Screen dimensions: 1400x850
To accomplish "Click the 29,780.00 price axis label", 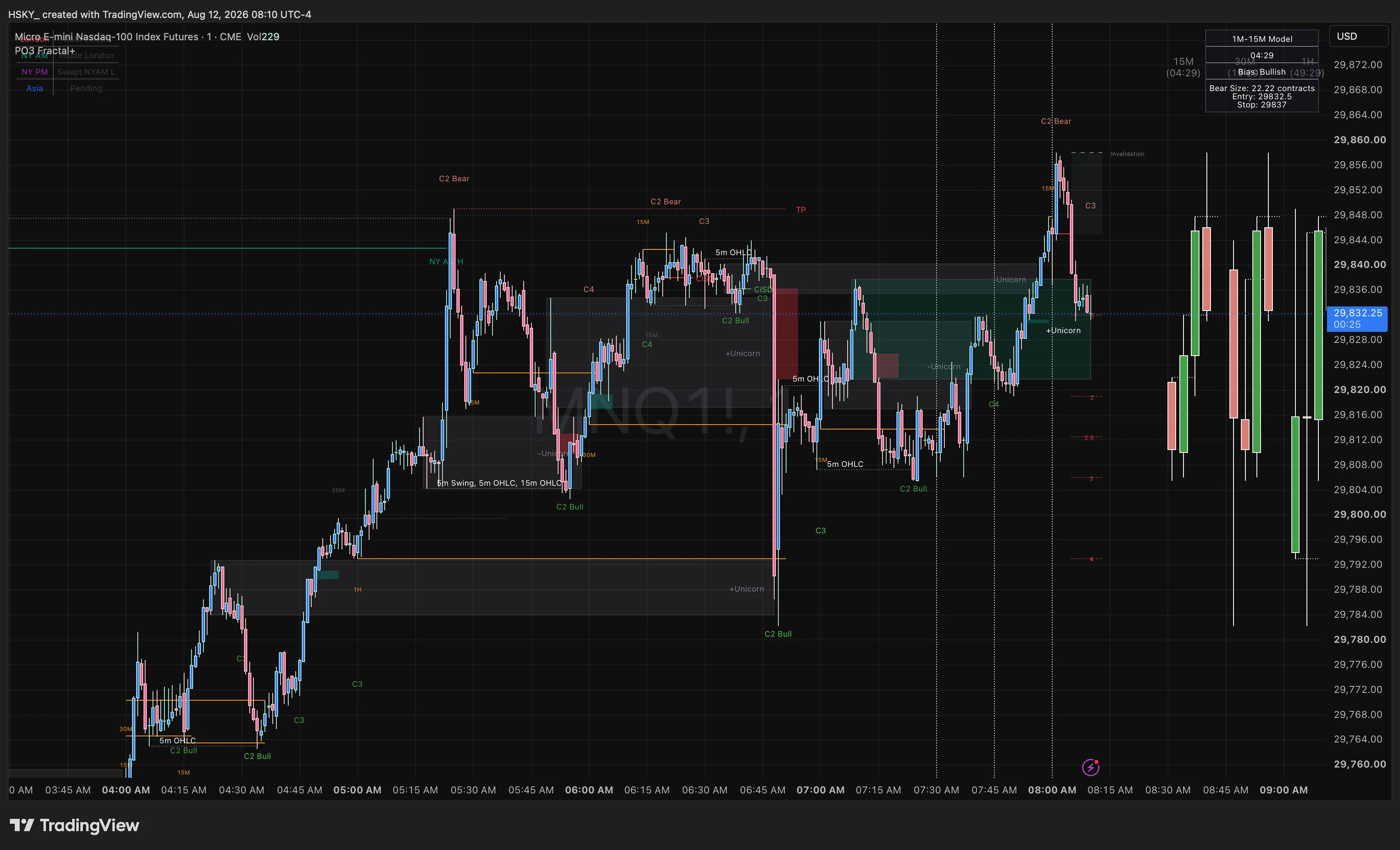I will click(x=1359, y=640).
